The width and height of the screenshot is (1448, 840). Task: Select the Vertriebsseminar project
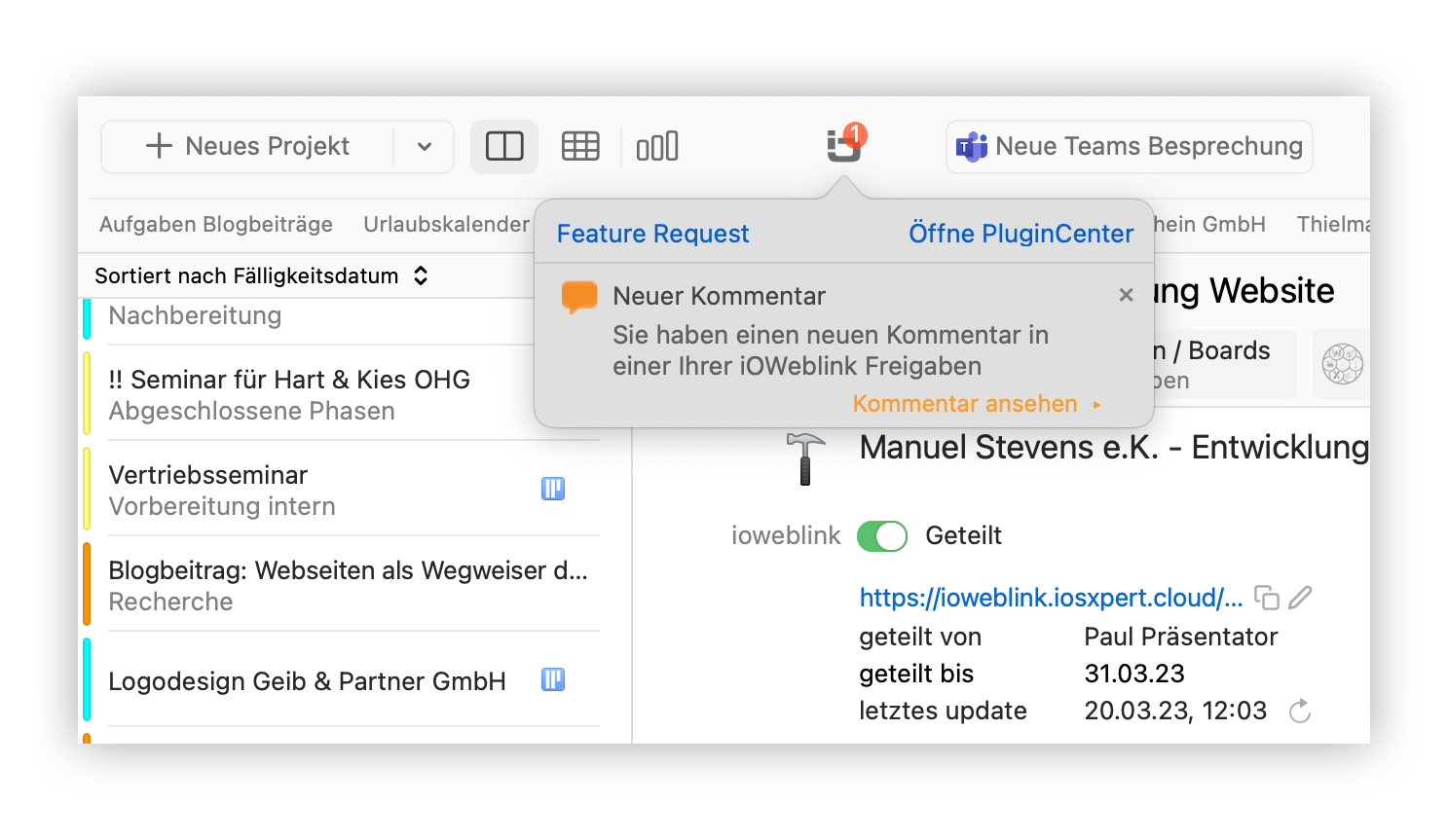coord(341,490)
